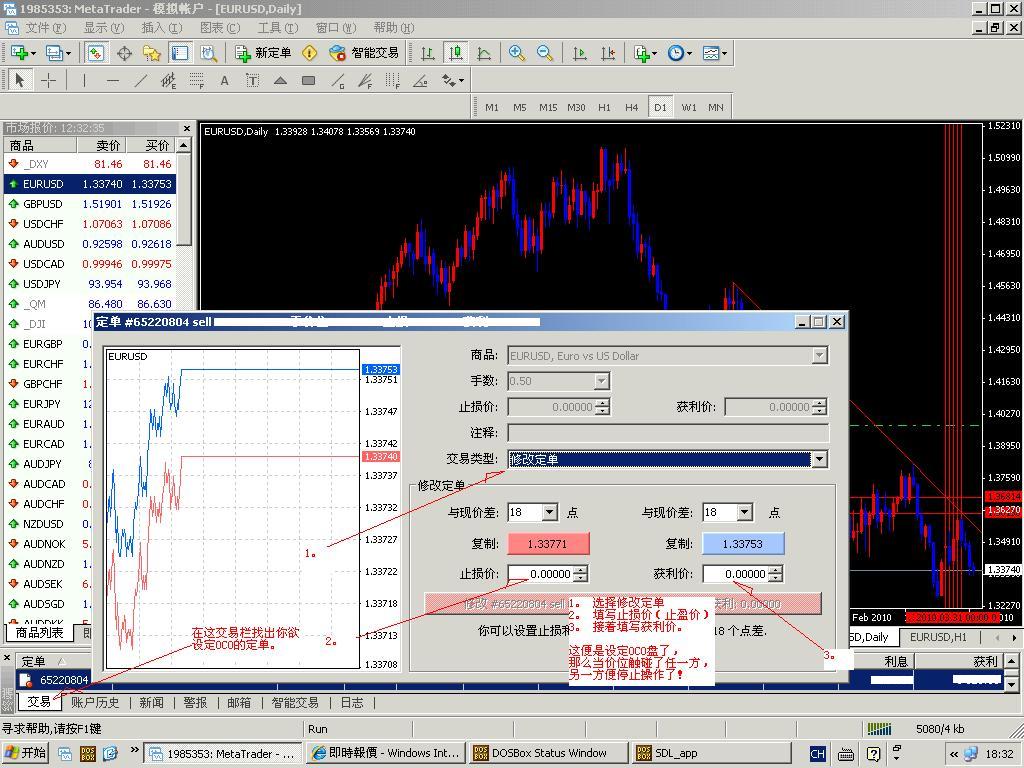Open the 图表 menu
This screenshot has width=1024, height=768.
click(219, 28)
